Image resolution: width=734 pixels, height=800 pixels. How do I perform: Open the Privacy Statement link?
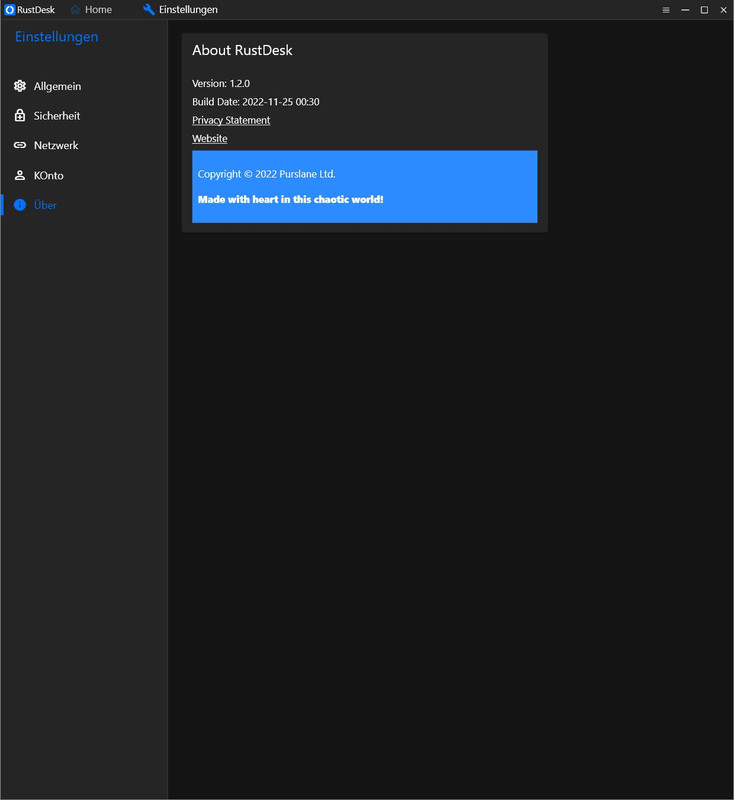click(231, 120)
